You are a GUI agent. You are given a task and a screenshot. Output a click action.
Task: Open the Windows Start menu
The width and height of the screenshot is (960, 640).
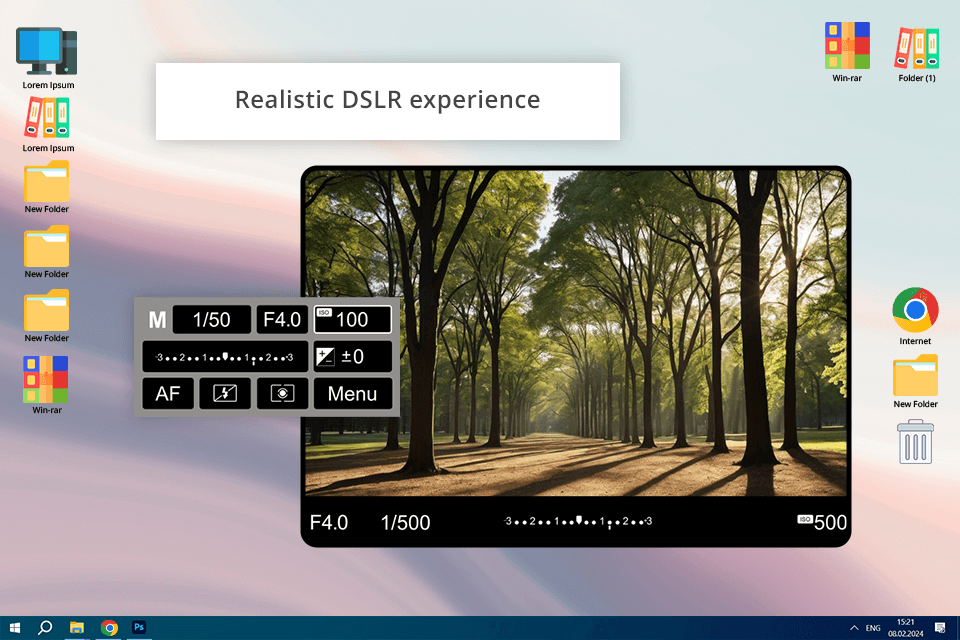tap(15, 628)
